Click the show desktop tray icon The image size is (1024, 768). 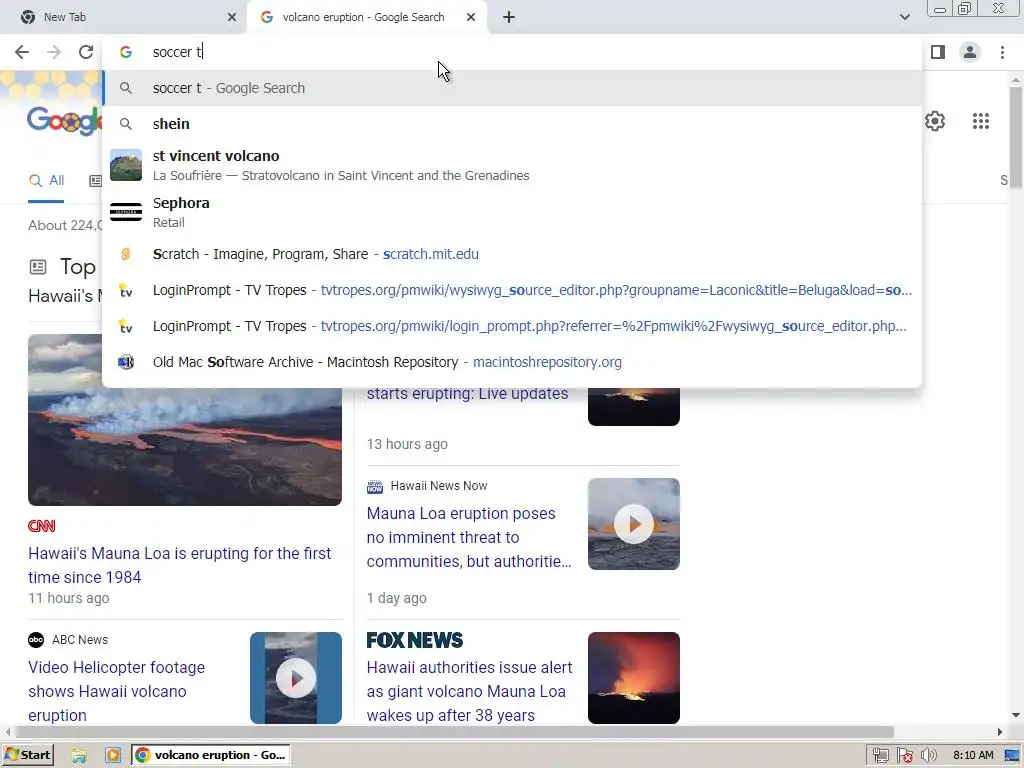pyautogui.click(x=1012, y=756)
